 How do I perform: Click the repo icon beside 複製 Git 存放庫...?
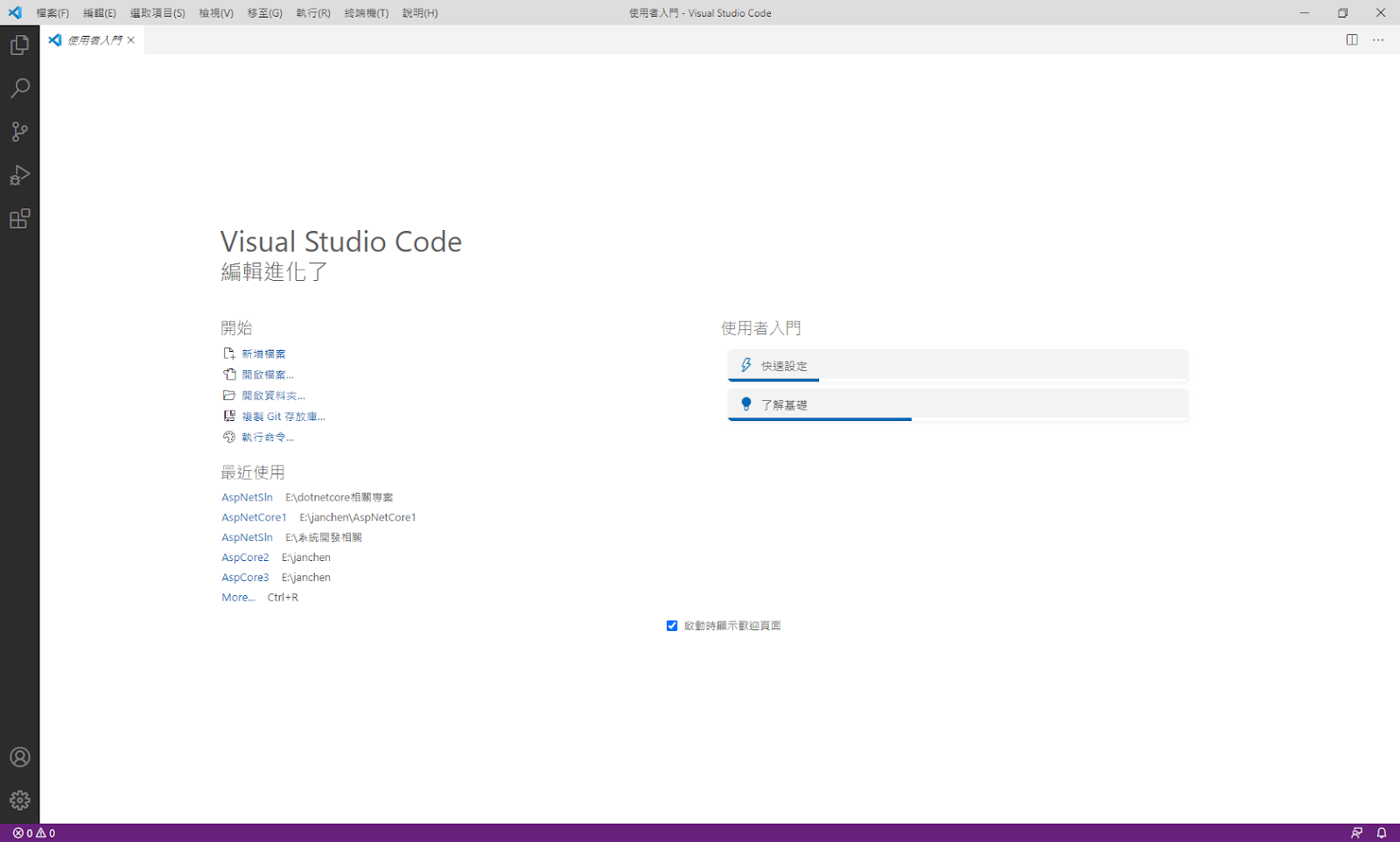229,417
